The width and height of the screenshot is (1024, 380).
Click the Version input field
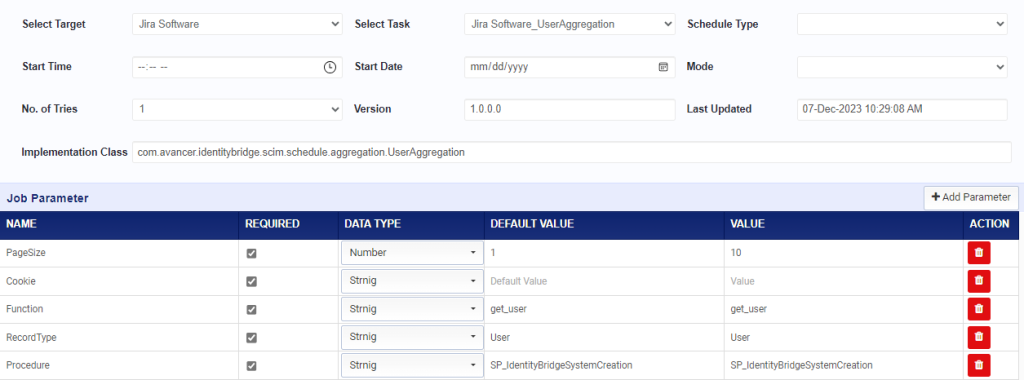point(570,109)
